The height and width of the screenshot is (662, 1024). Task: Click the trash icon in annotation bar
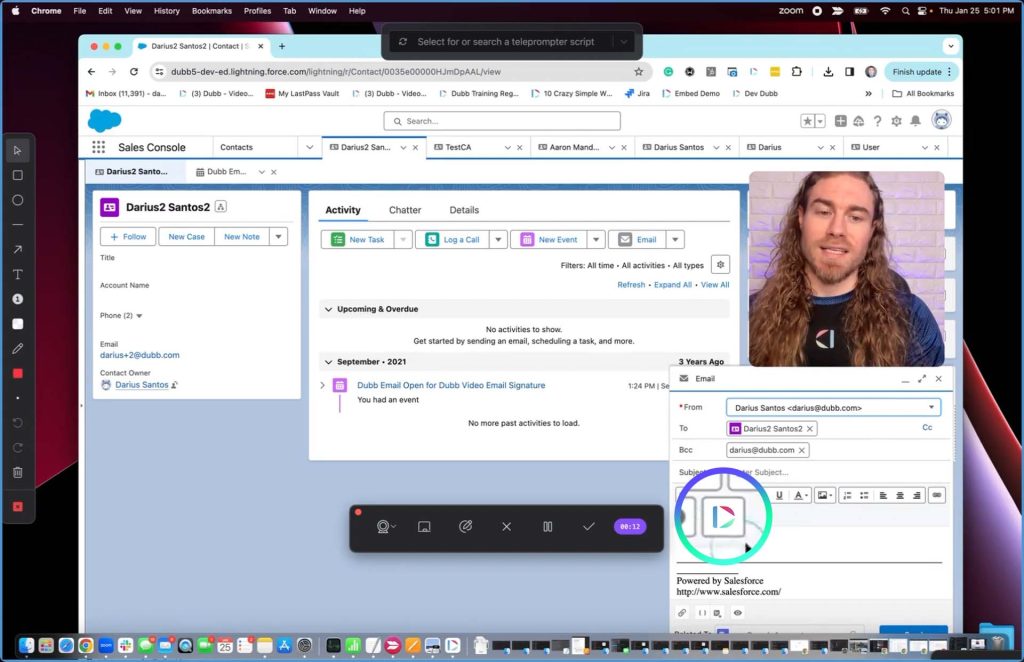pos(18,472)
